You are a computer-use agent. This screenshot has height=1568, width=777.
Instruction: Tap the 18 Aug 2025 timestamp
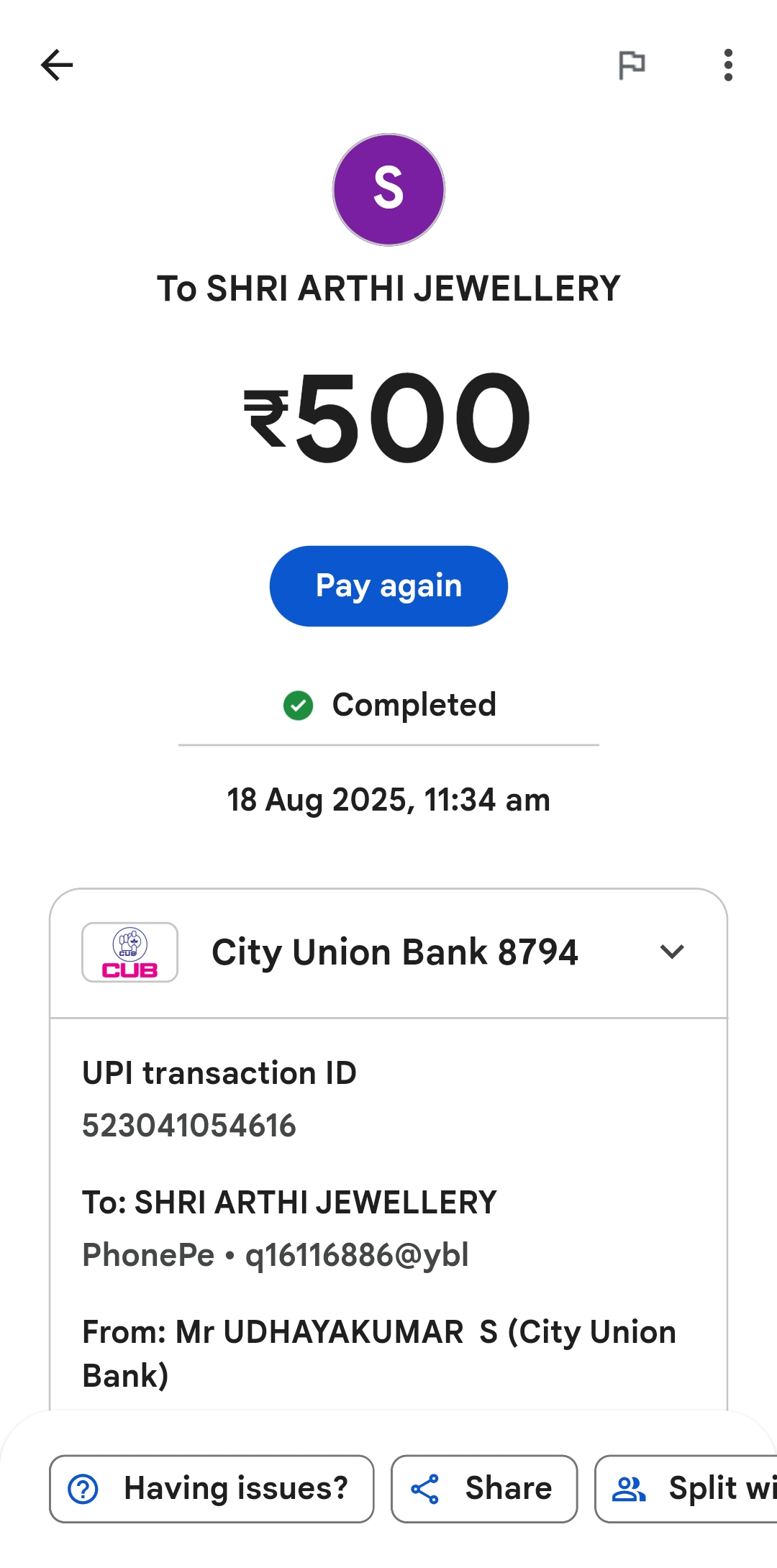[x=388, y=800]
